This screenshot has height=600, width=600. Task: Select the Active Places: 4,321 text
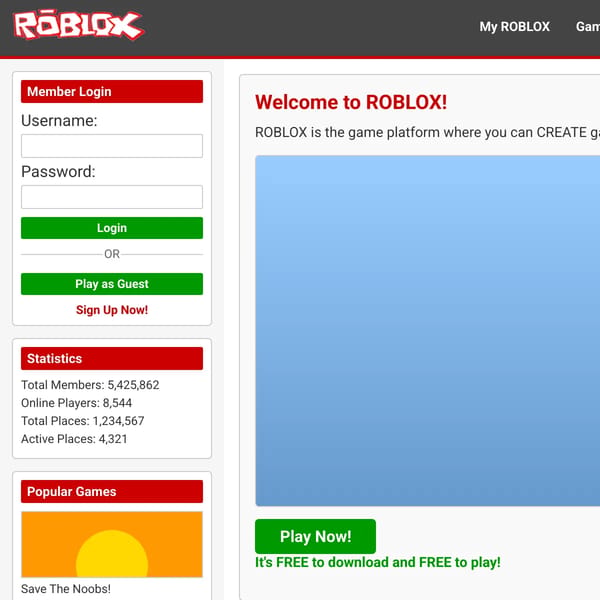pyautogui.click(x=74, y=439)
